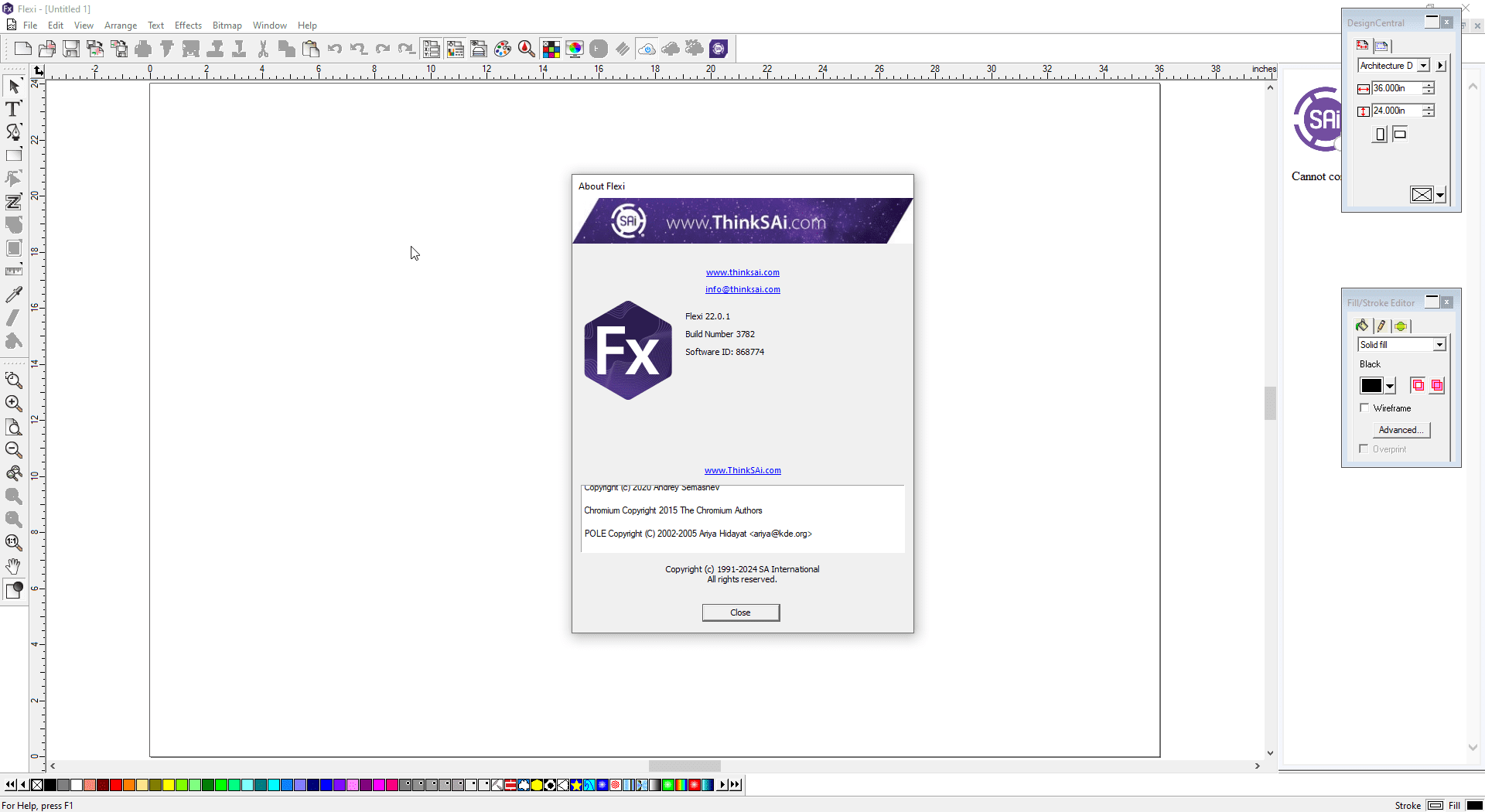Click the Save floppy disk icon
This screenshot has width=1485, height=812.
point(71,49)
